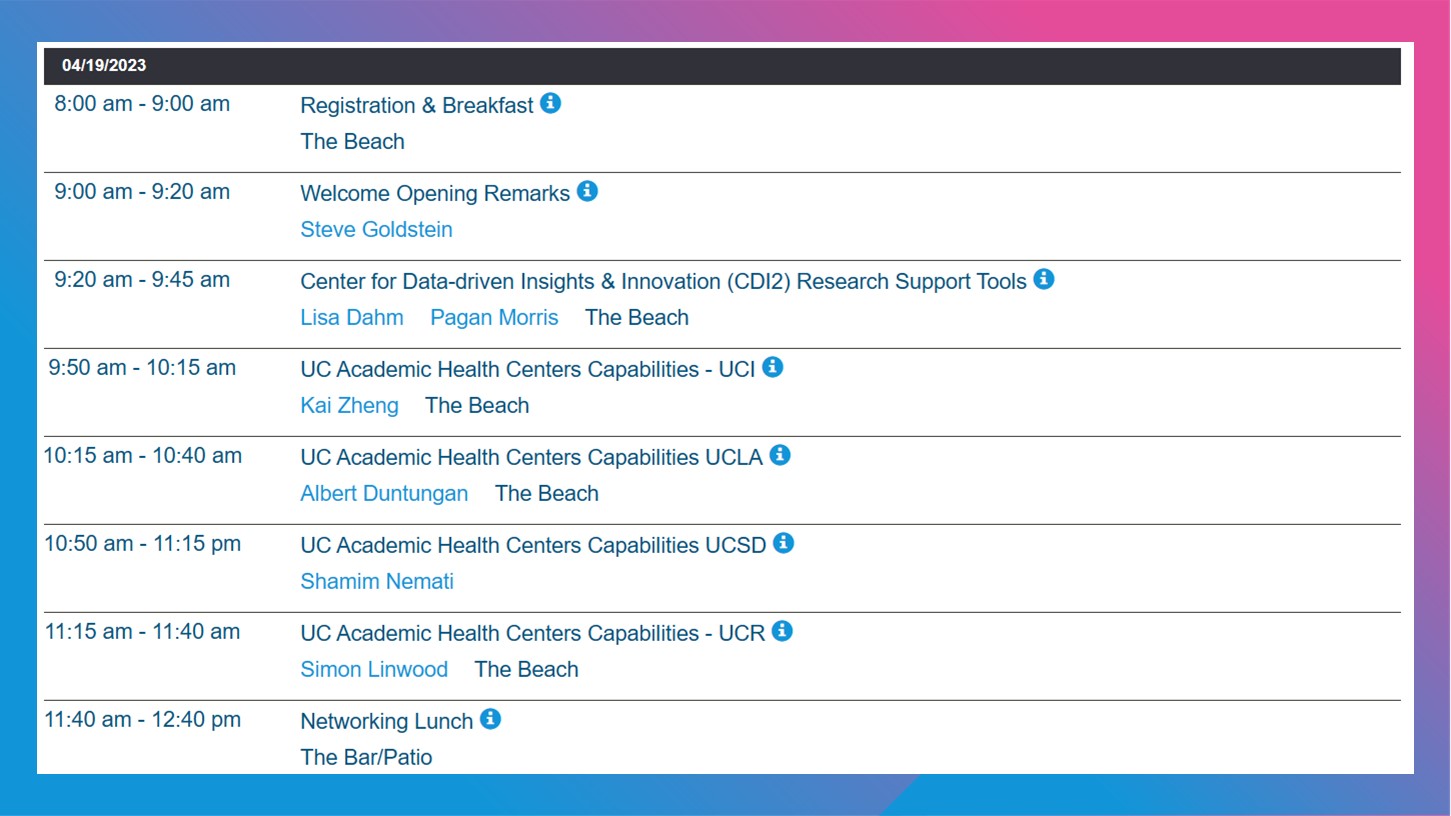Open speaker link Steve Goldstein
The height and width of the screenshot is (816, 1451).
pyautogui.click(x=376, y=230)
